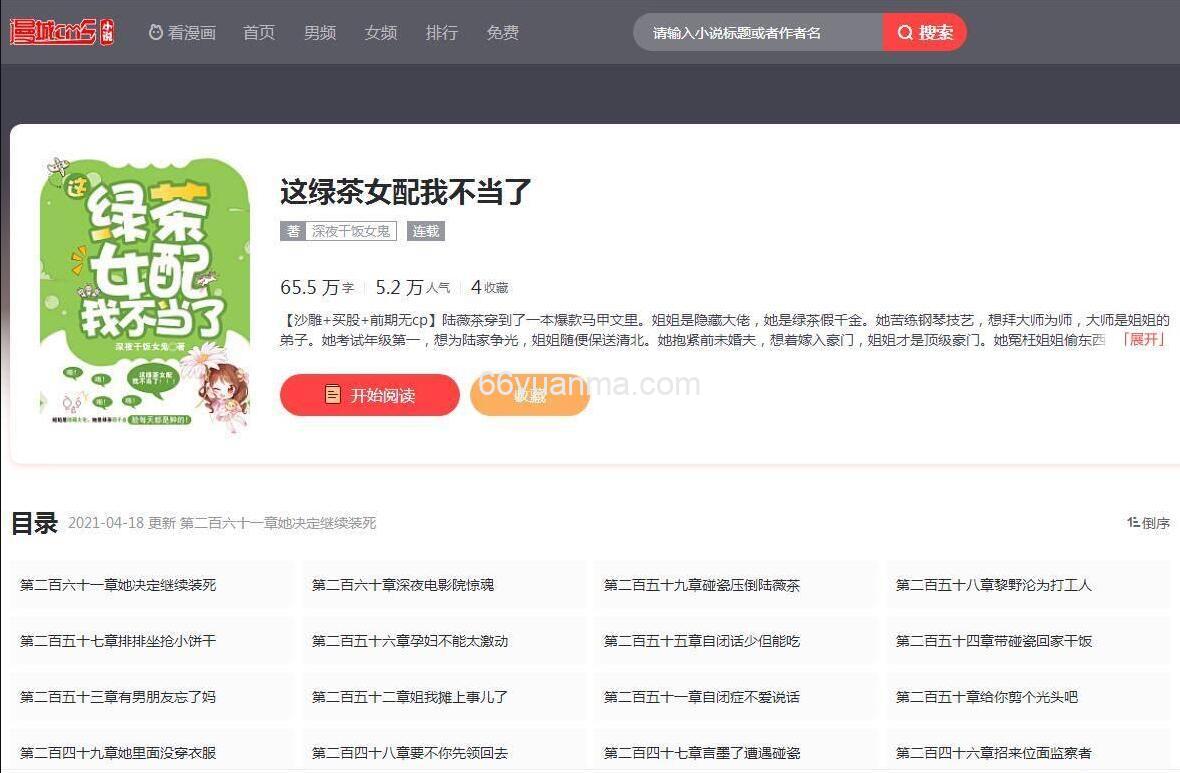Screen dimensions: 1180x773
Task: Open chapter 第二百四十六章招来位面监察者
Action: pos(994,752)
